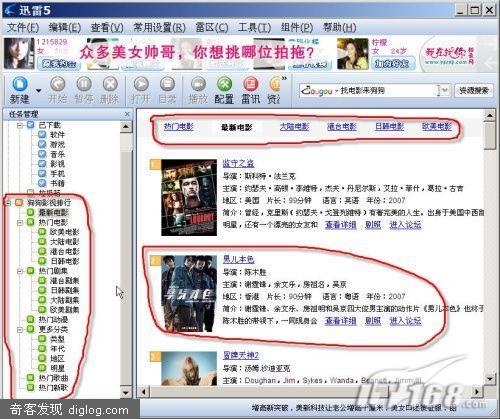Open the 帮助(H) menu
Viewport: 500px width, 419px height.
pyautogui.click(x=339, y=27)
